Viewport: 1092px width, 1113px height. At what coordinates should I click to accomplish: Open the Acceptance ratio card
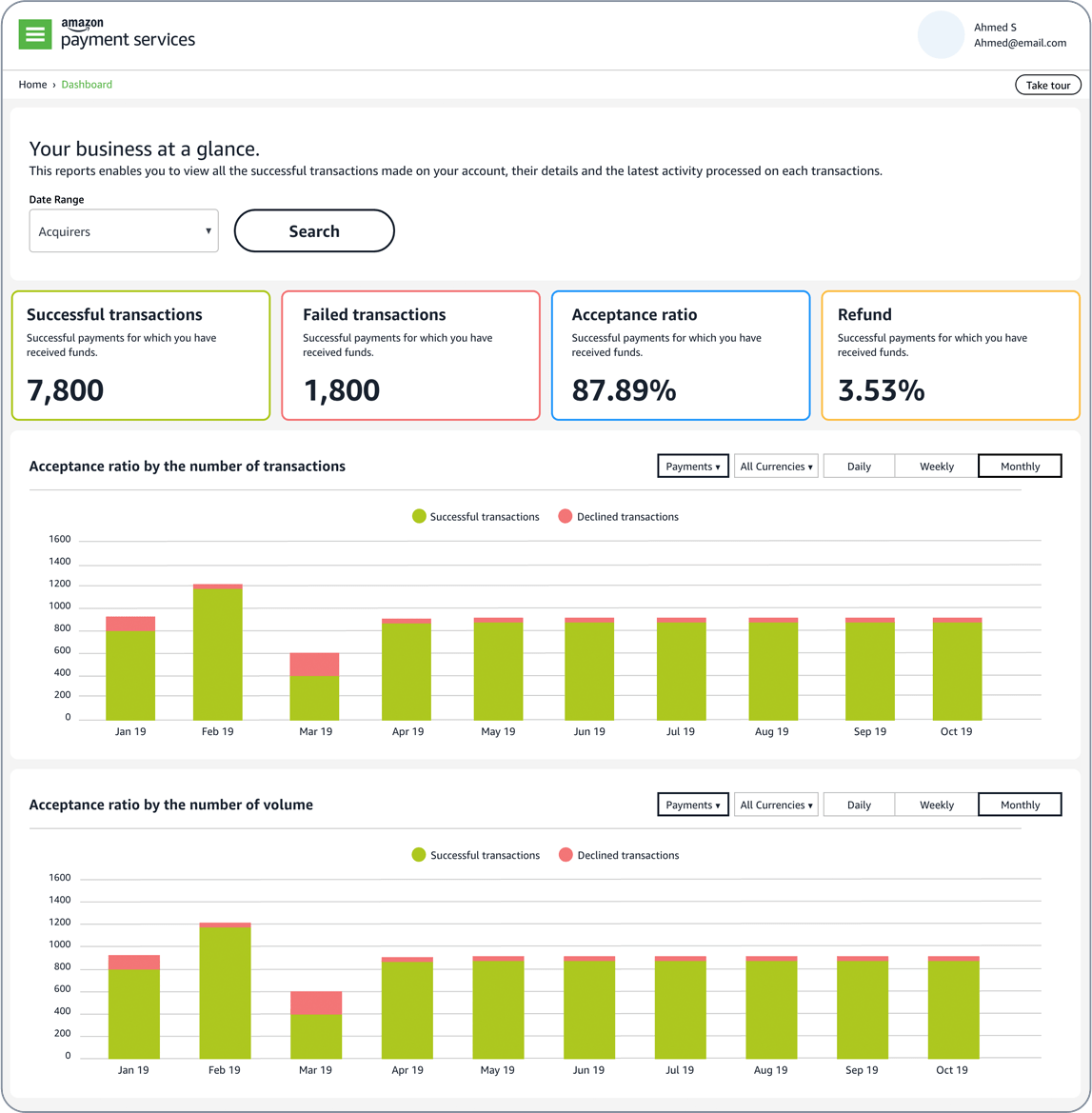pyautogui.click(x=680, y=355)
